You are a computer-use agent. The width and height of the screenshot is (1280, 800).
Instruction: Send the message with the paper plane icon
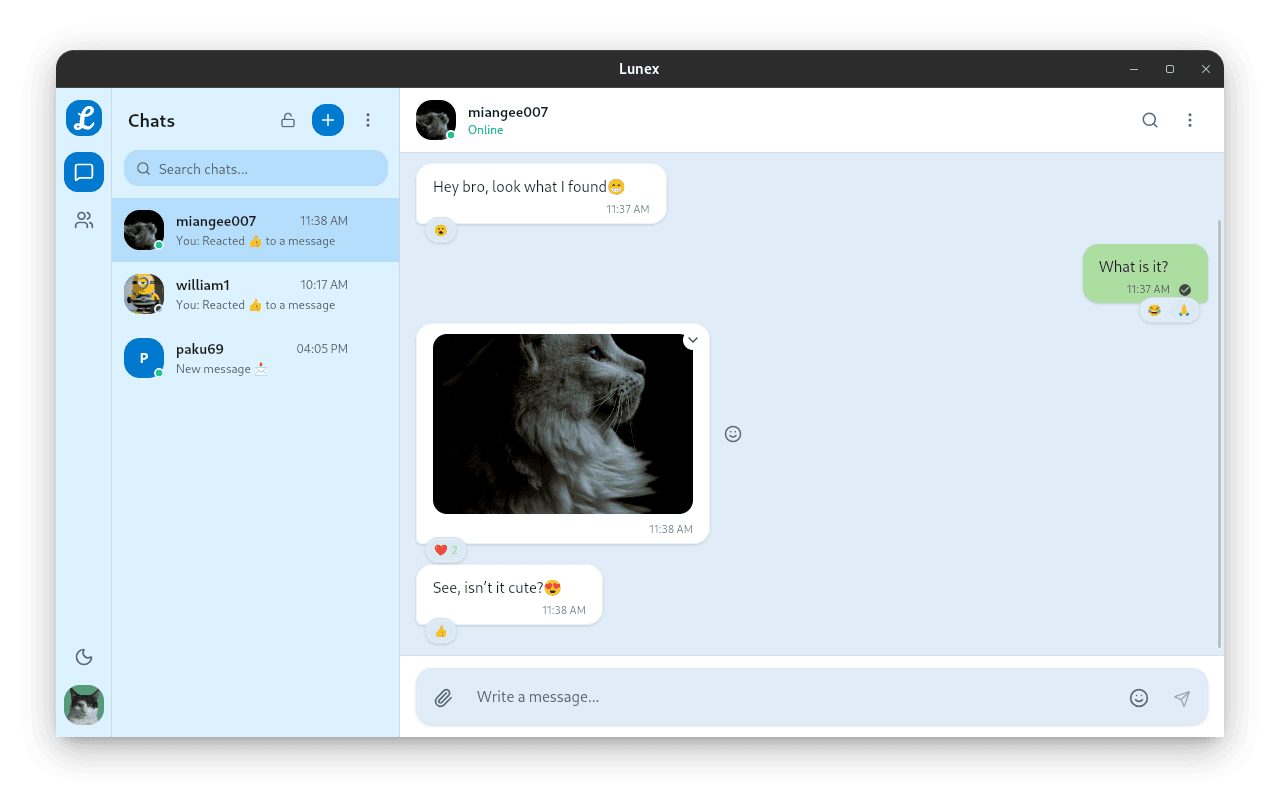click(x=1182, y=697)
